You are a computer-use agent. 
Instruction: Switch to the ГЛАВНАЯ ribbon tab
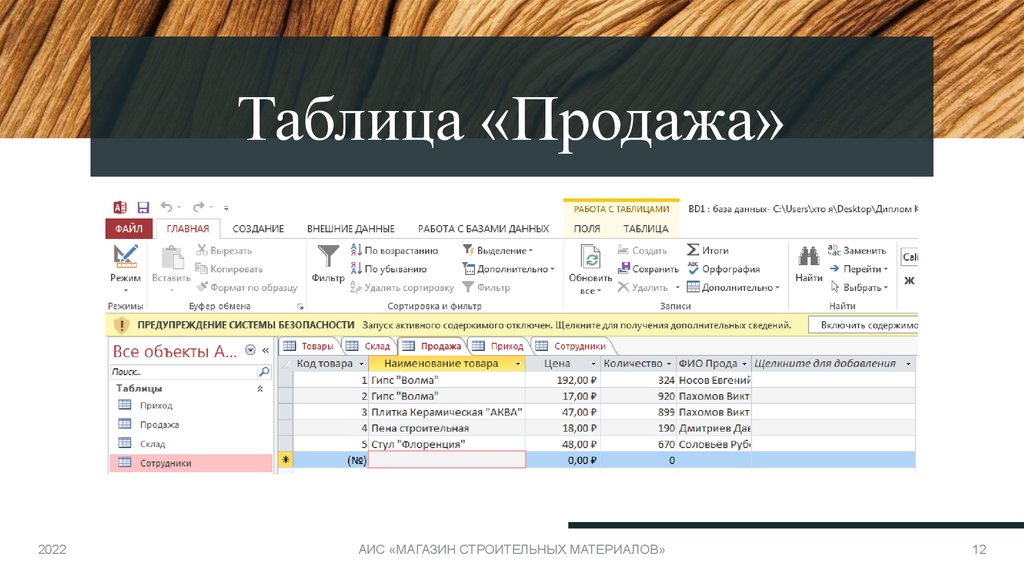(187, 229)
